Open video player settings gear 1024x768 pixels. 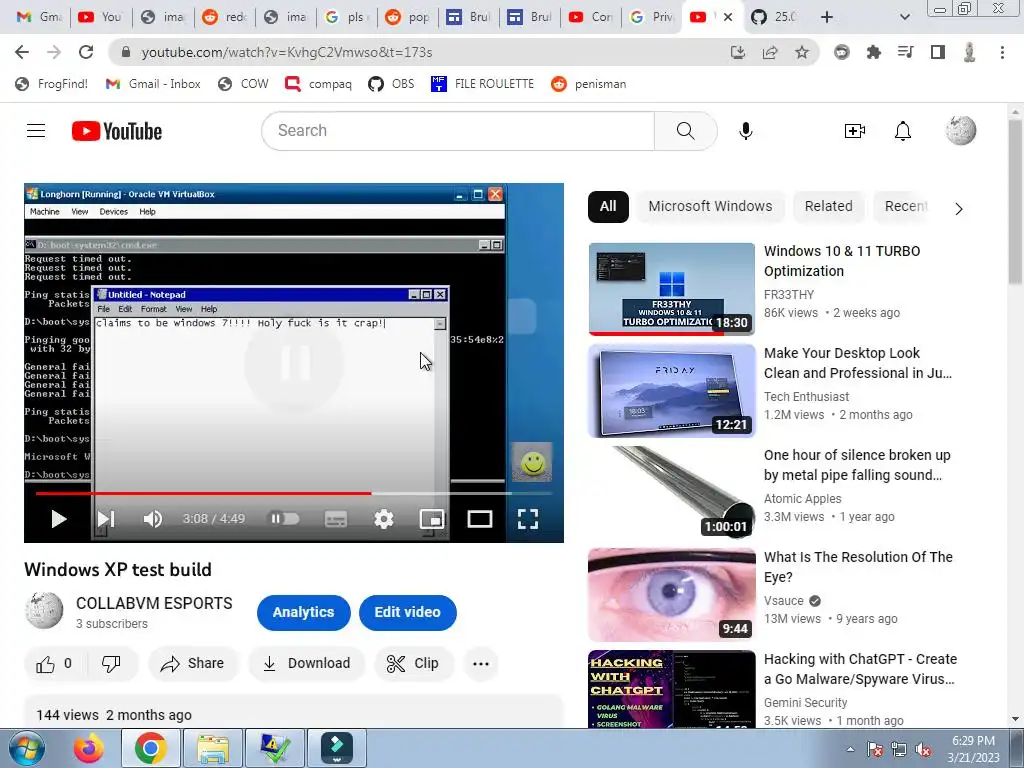point(383,519)
